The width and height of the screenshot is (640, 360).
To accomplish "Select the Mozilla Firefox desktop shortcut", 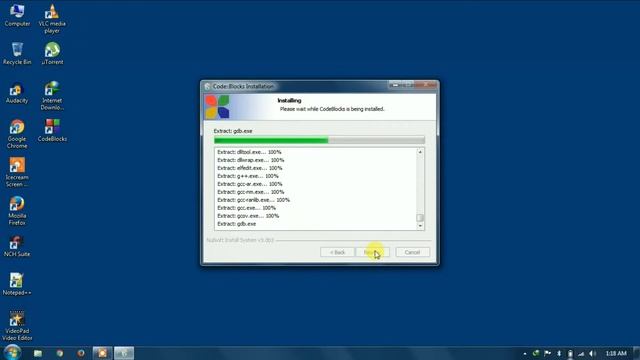I will (17, 211).
